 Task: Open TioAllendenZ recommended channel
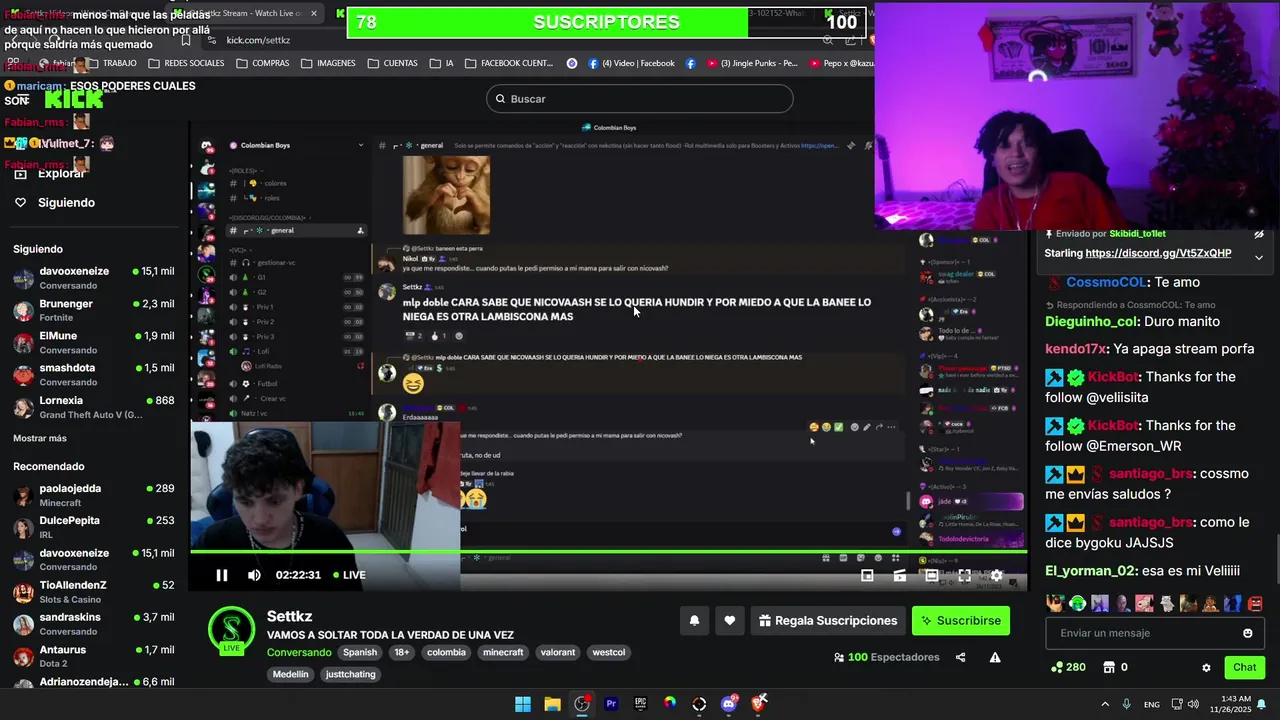(x=94, y=591)
